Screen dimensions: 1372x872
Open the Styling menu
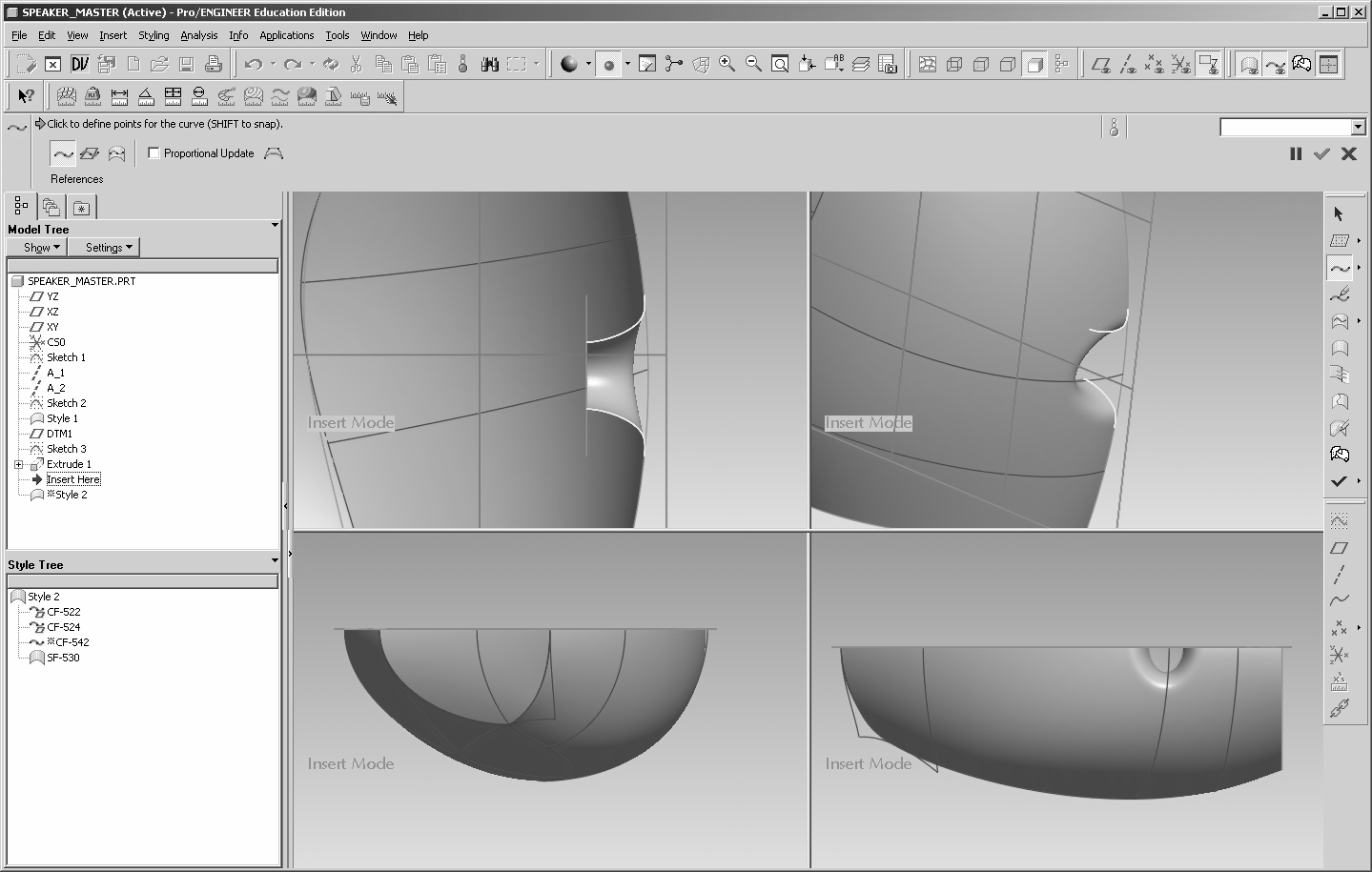154,35
